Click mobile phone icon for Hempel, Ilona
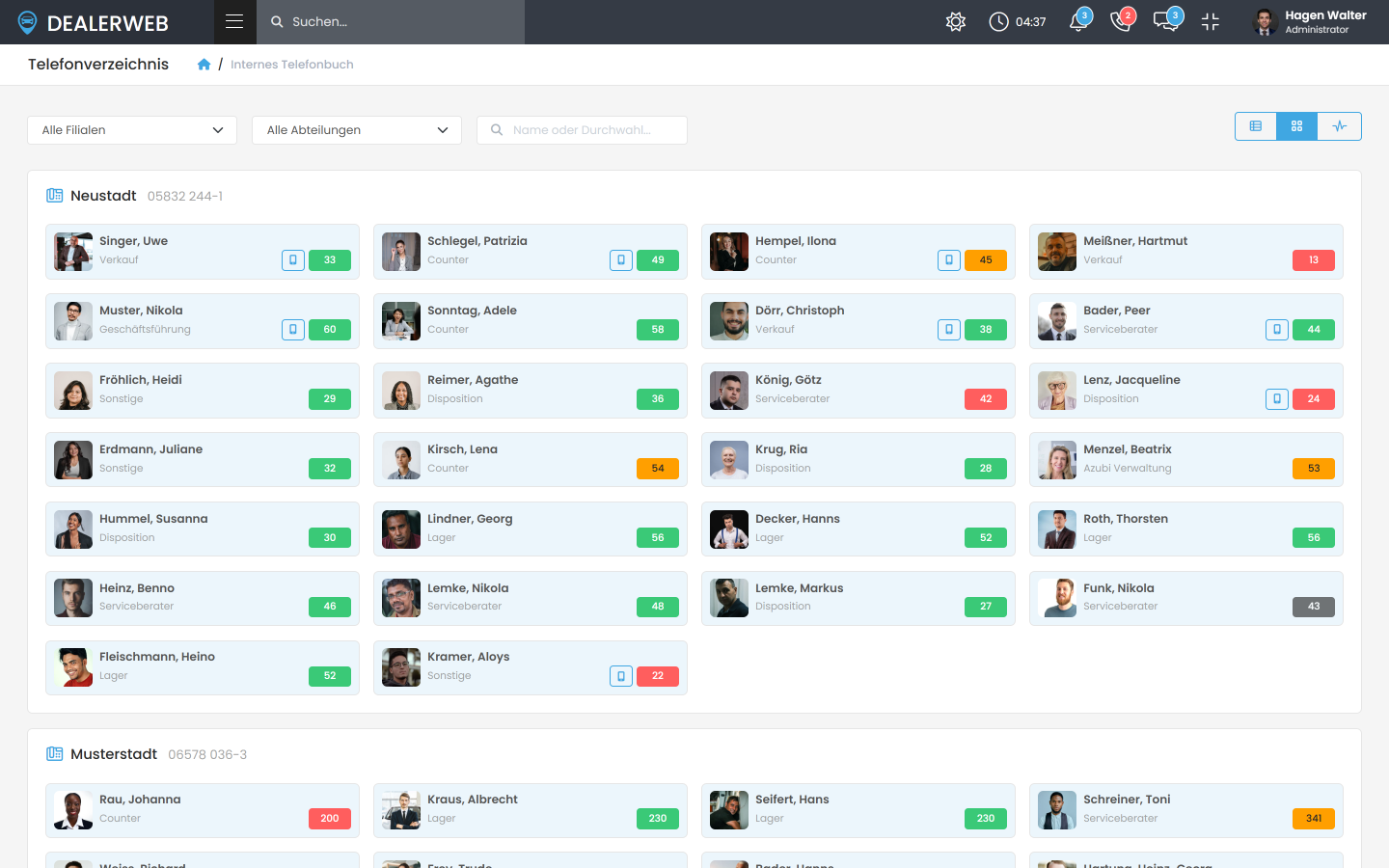 [x=949, y=260]
